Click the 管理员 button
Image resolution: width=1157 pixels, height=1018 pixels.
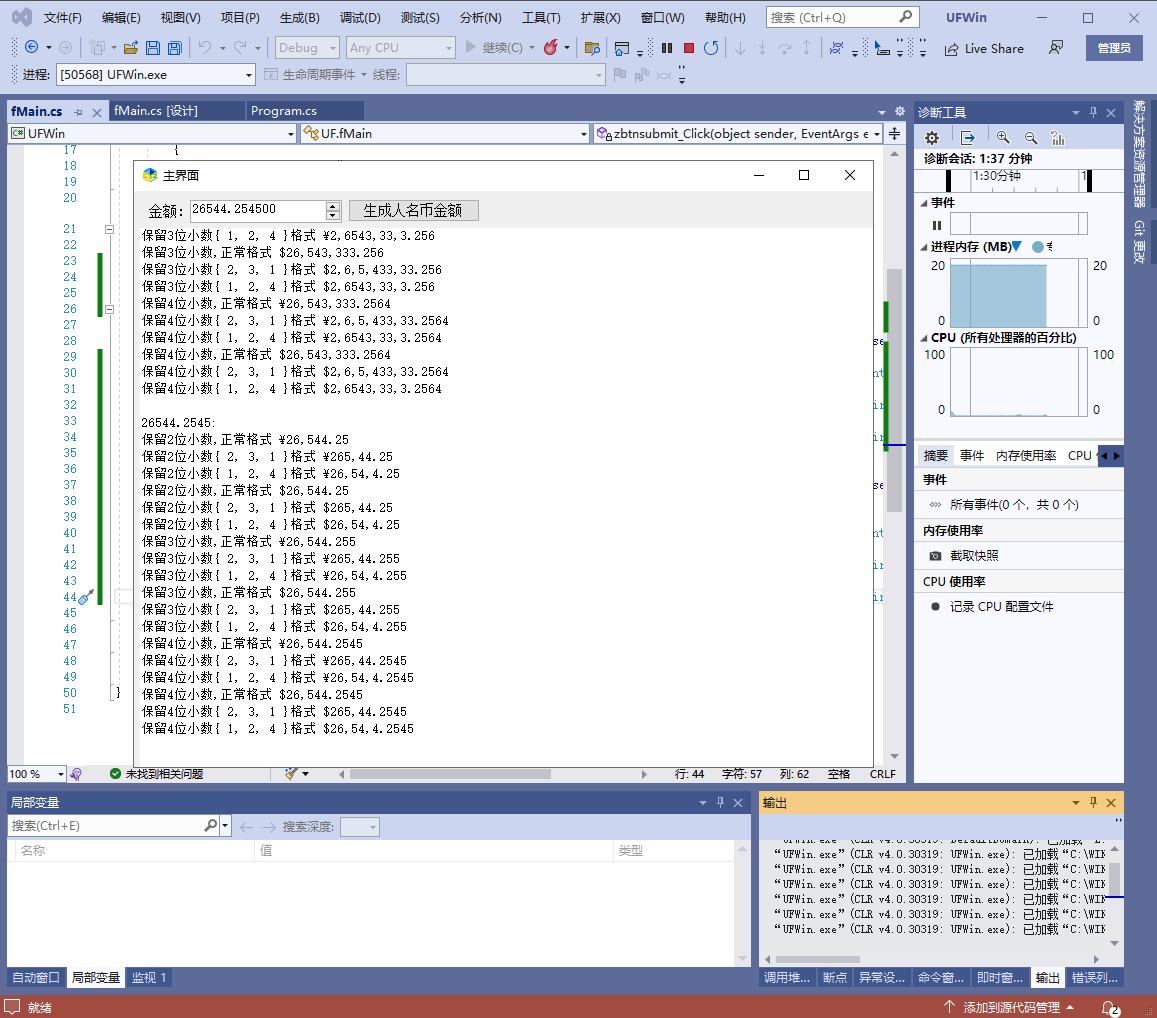pos(1114,48)
